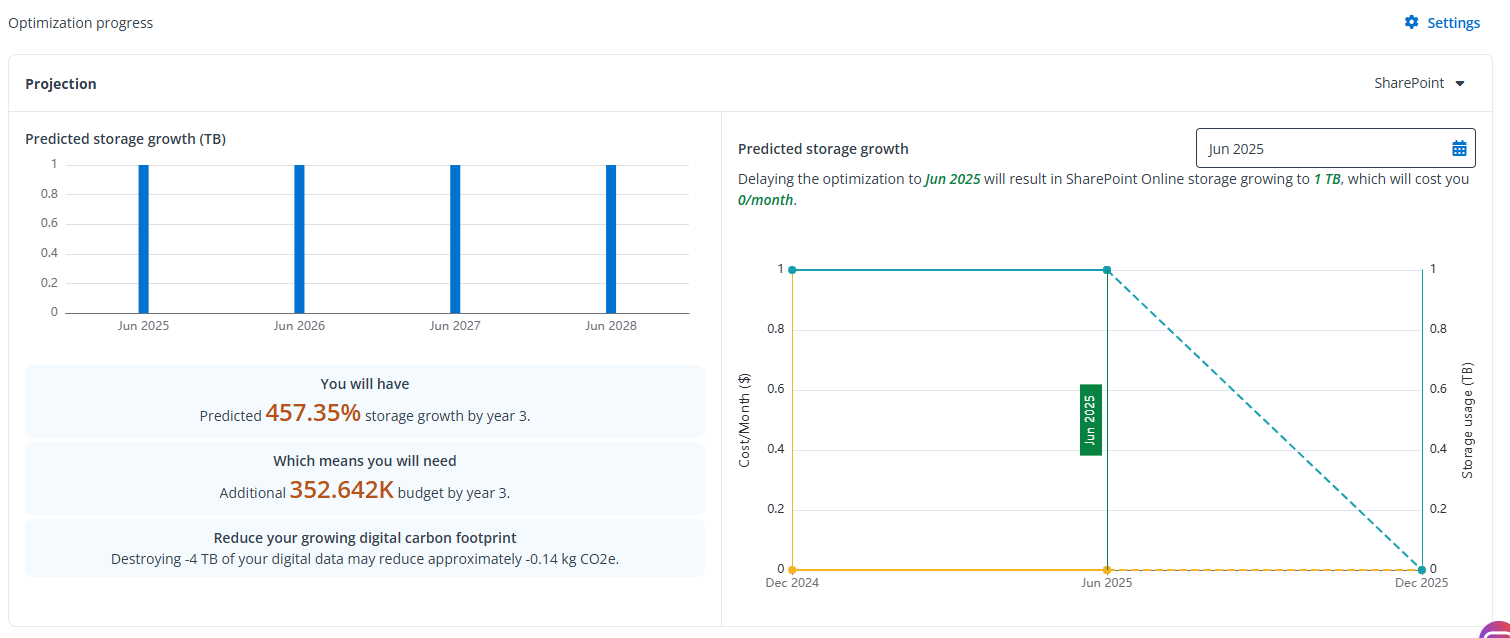Screen dimensions: 1510x638
Task: Click the Dec 2024 point on the cost line
Action: coord(792,568)
